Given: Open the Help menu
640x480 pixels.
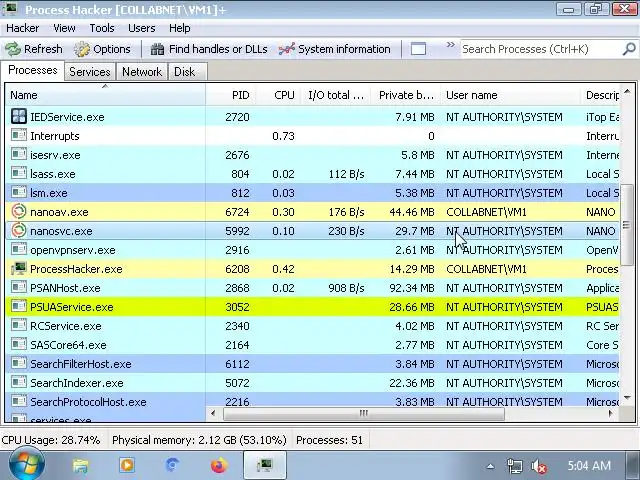Looking at the screenshot, I should coord(180,28).
